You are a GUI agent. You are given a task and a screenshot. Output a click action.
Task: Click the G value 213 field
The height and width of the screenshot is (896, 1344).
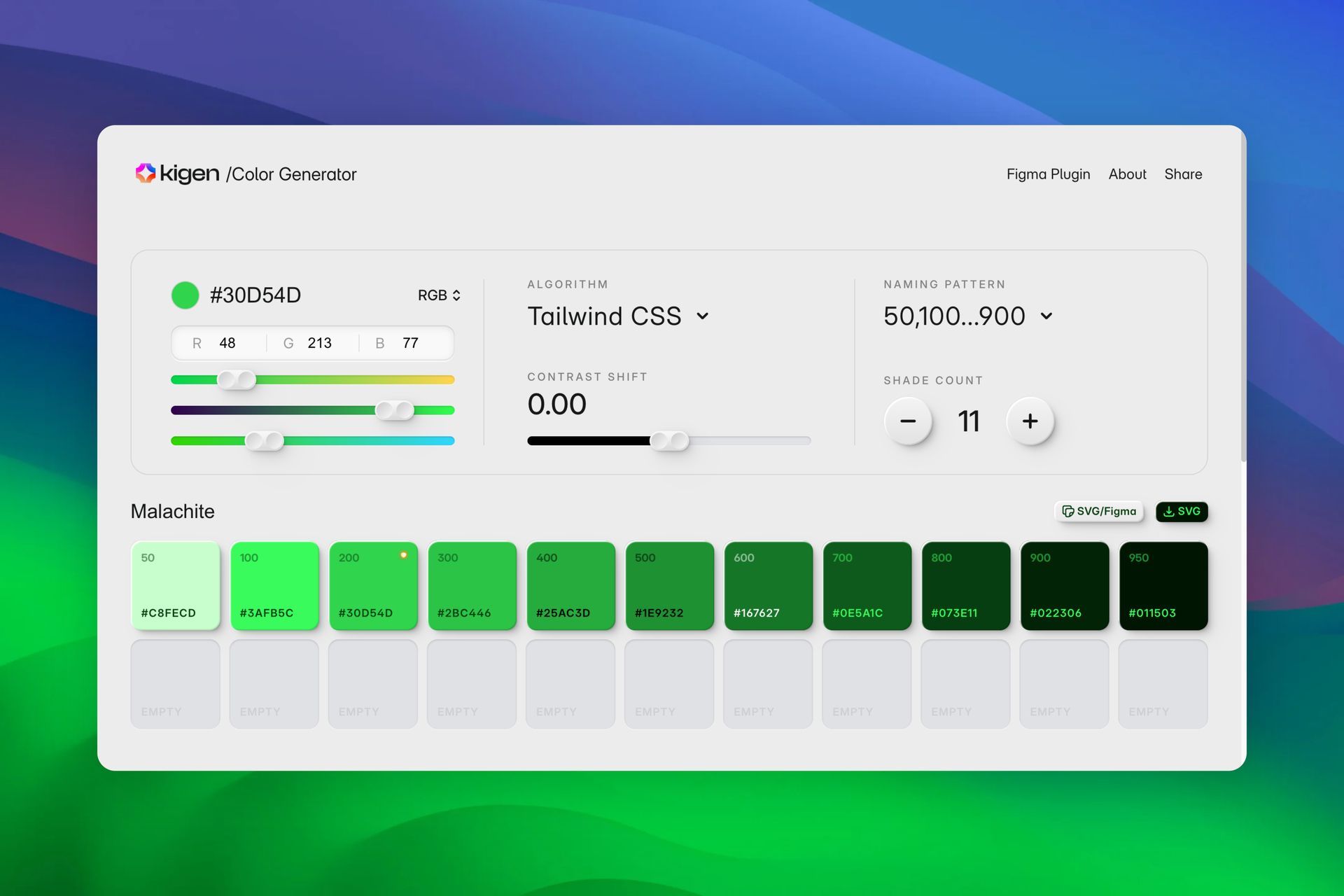click(x=319, y=343)
